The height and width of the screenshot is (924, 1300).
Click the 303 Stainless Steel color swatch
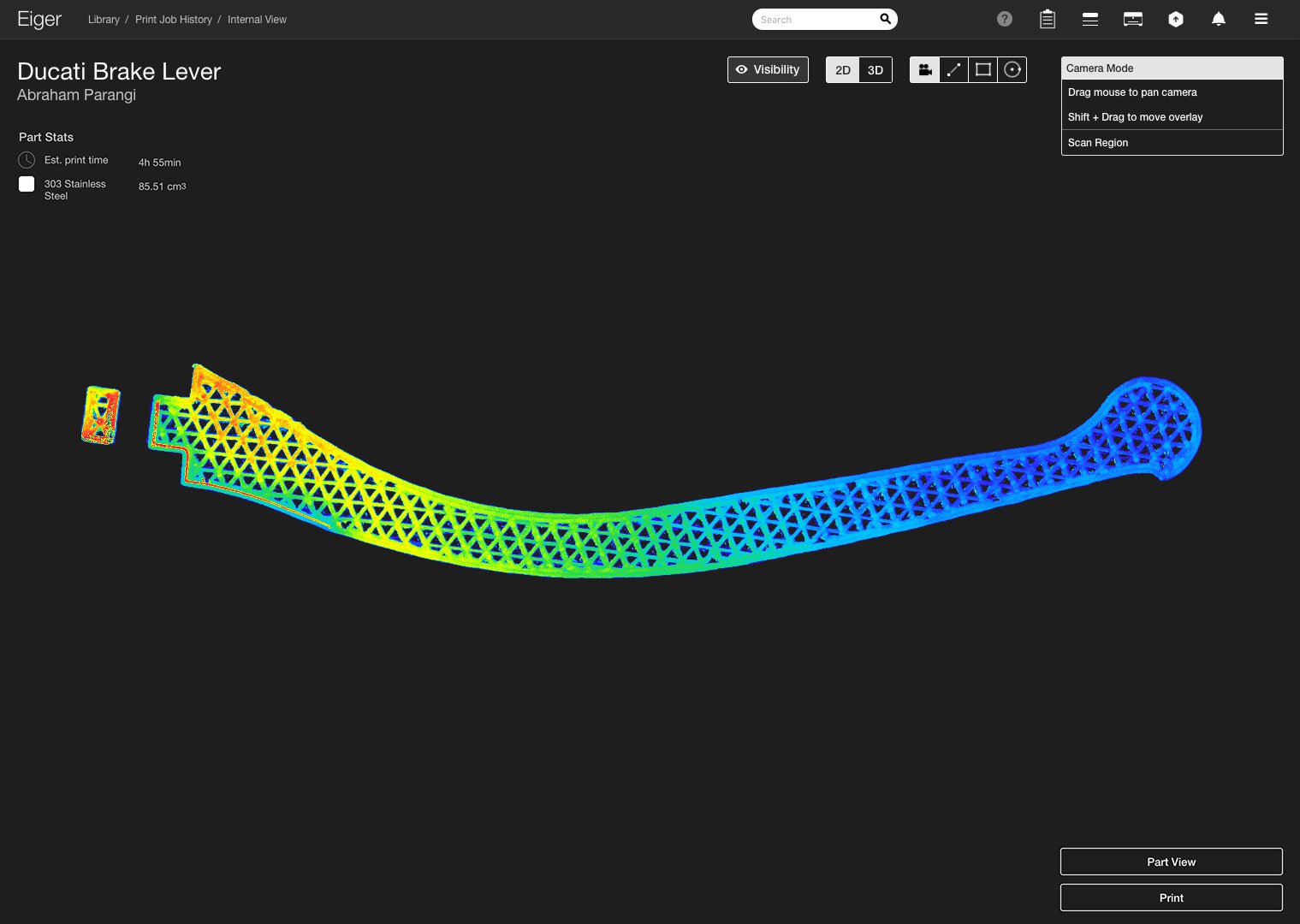(x=27, y=184)
